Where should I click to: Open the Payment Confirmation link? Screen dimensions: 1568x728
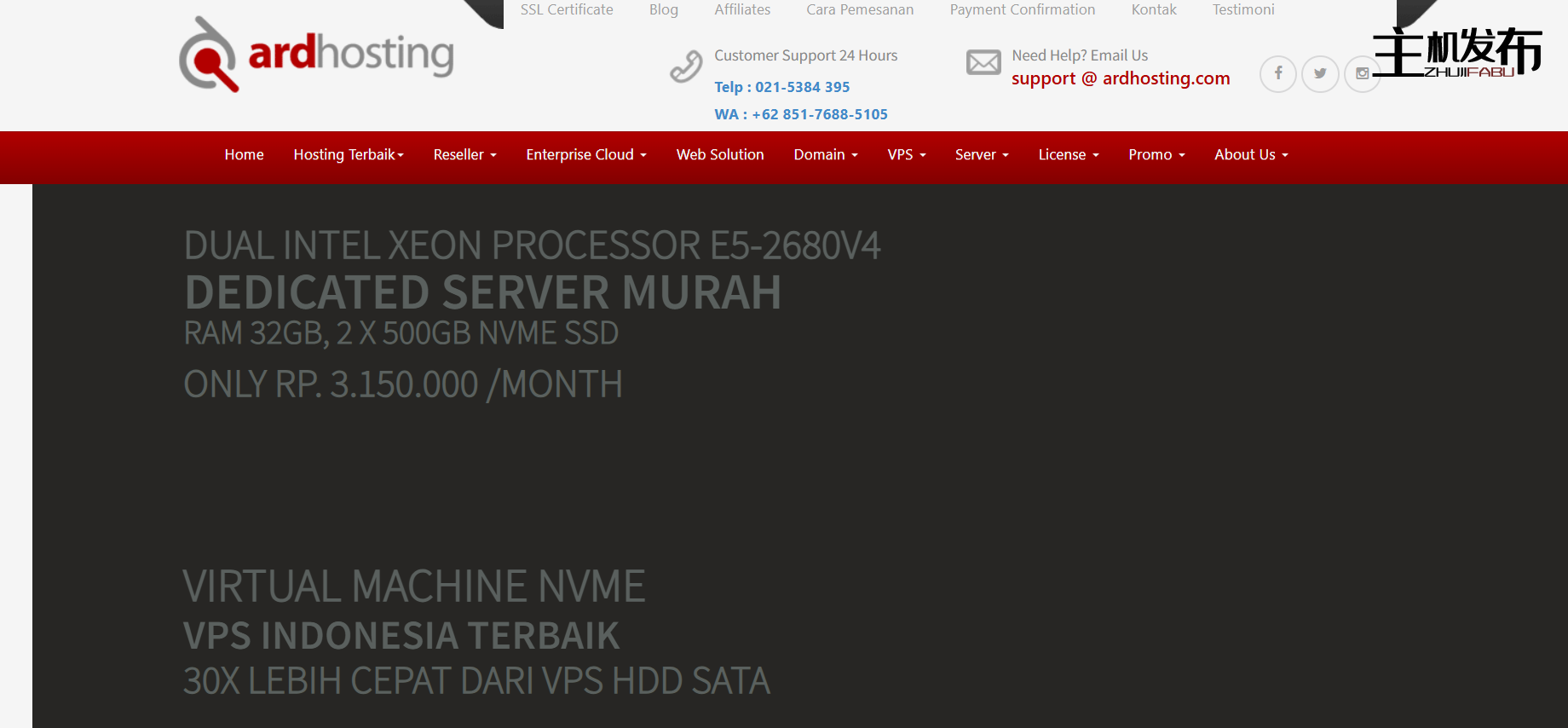(x=1022, y=9)
